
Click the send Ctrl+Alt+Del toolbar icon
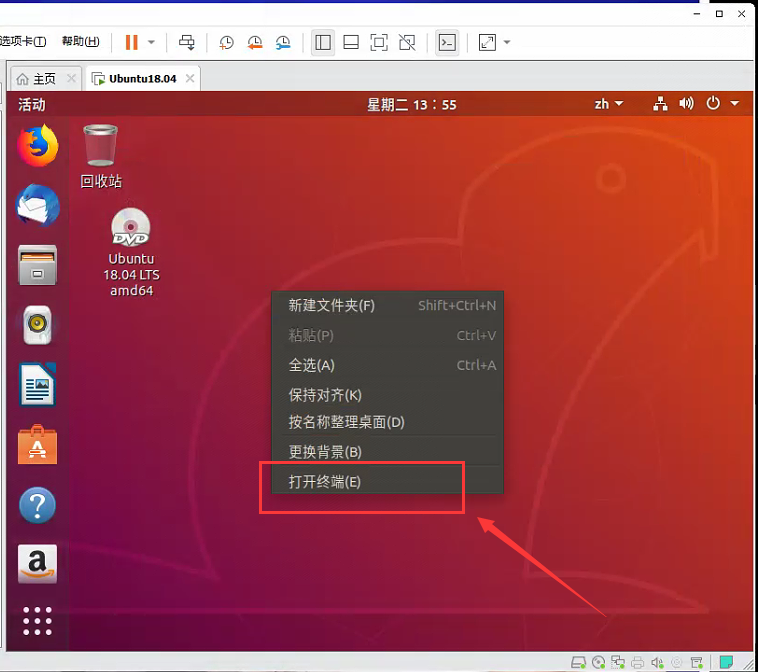tap(187, 43)
